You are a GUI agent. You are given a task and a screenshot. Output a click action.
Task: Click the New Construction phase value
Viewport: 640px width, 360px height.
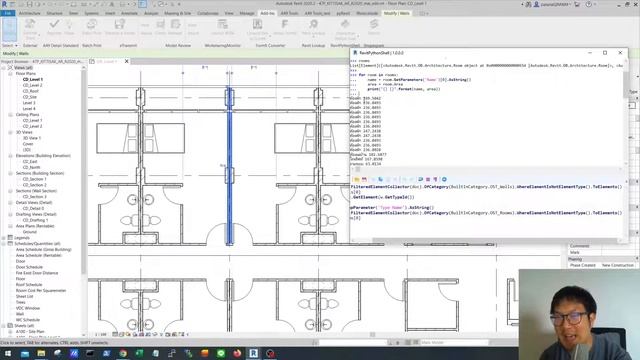click(618, 265)
